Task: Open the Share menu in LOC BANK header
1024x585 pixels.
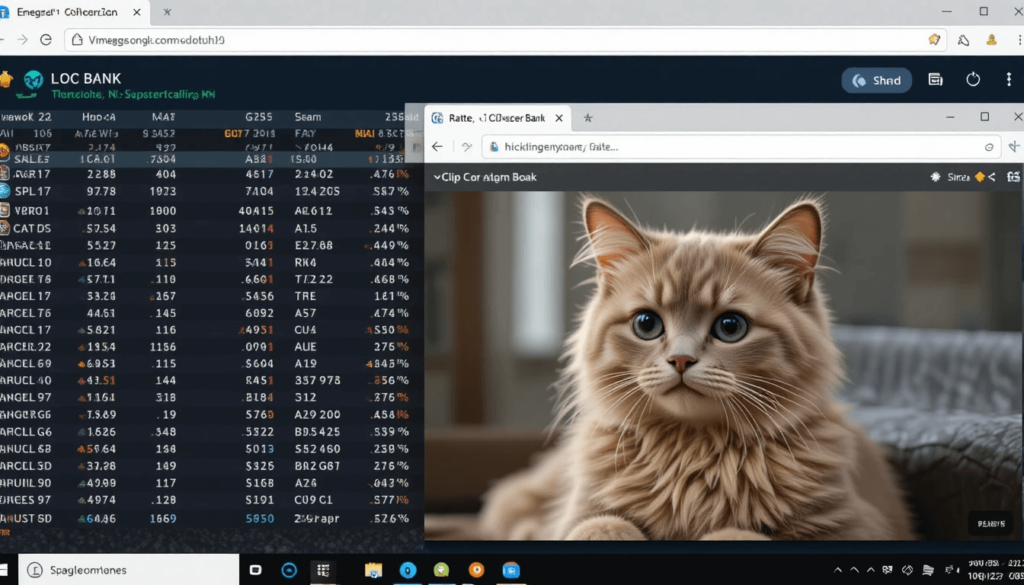Action: pos(877,80)
